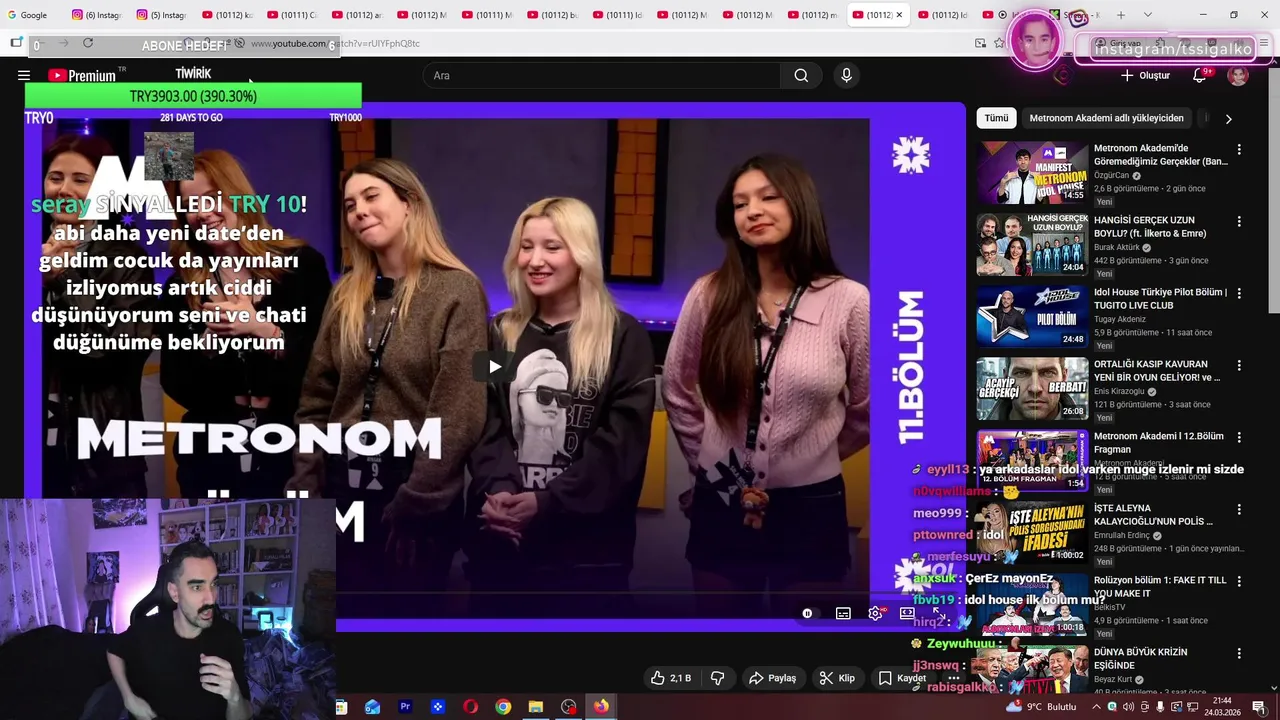Reload the page with browser refresh icon
1280x720 pixels.
point(88,43)
